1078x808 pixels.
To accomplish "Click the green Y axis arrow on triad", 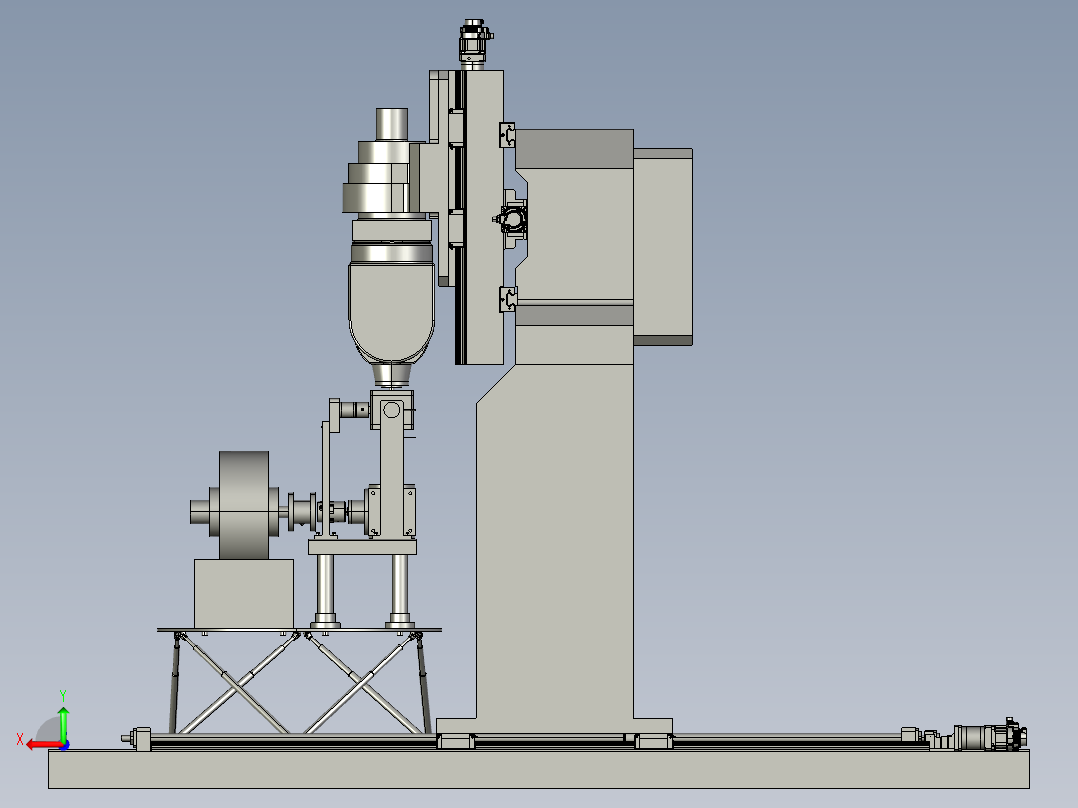I will [63, 723].
